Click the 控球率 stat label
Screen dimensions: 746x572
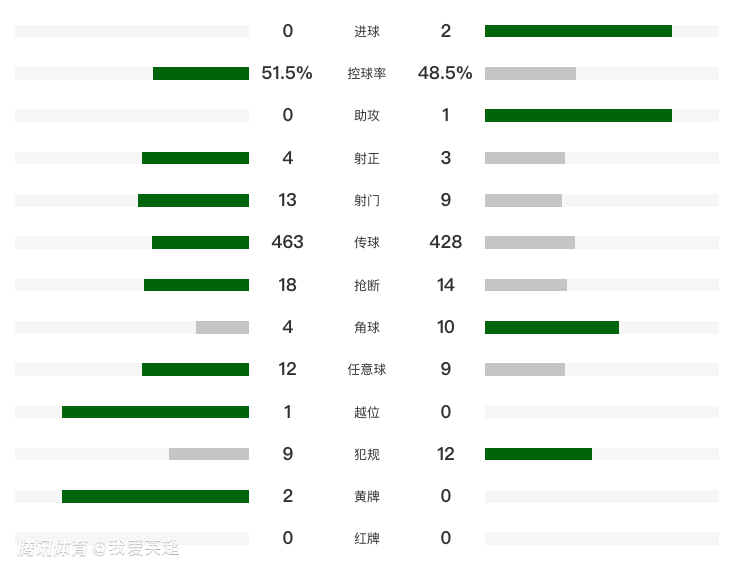coord(367,73)
